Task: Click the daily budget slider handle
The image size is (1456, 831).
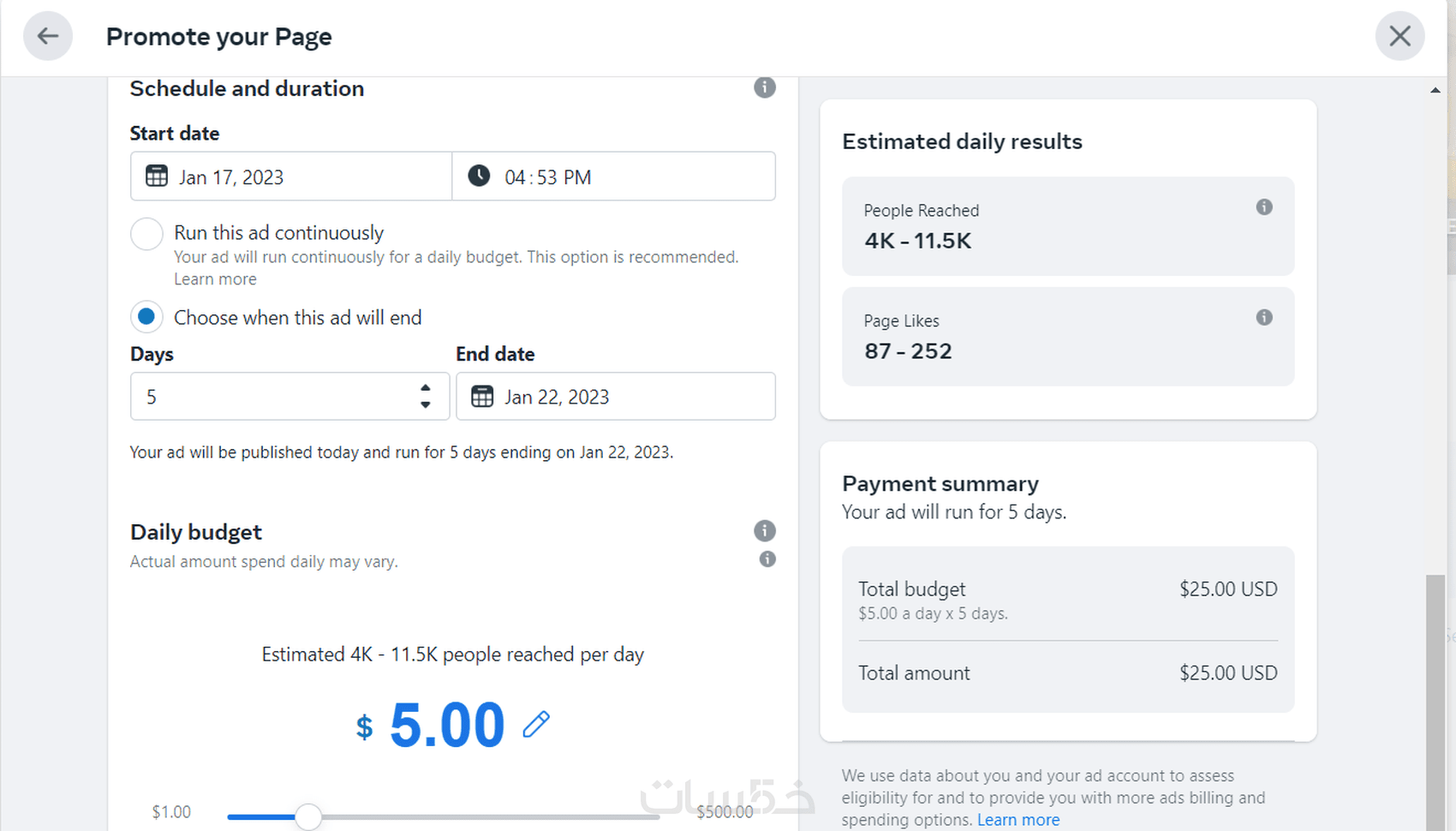Action: tap(308, 816)
